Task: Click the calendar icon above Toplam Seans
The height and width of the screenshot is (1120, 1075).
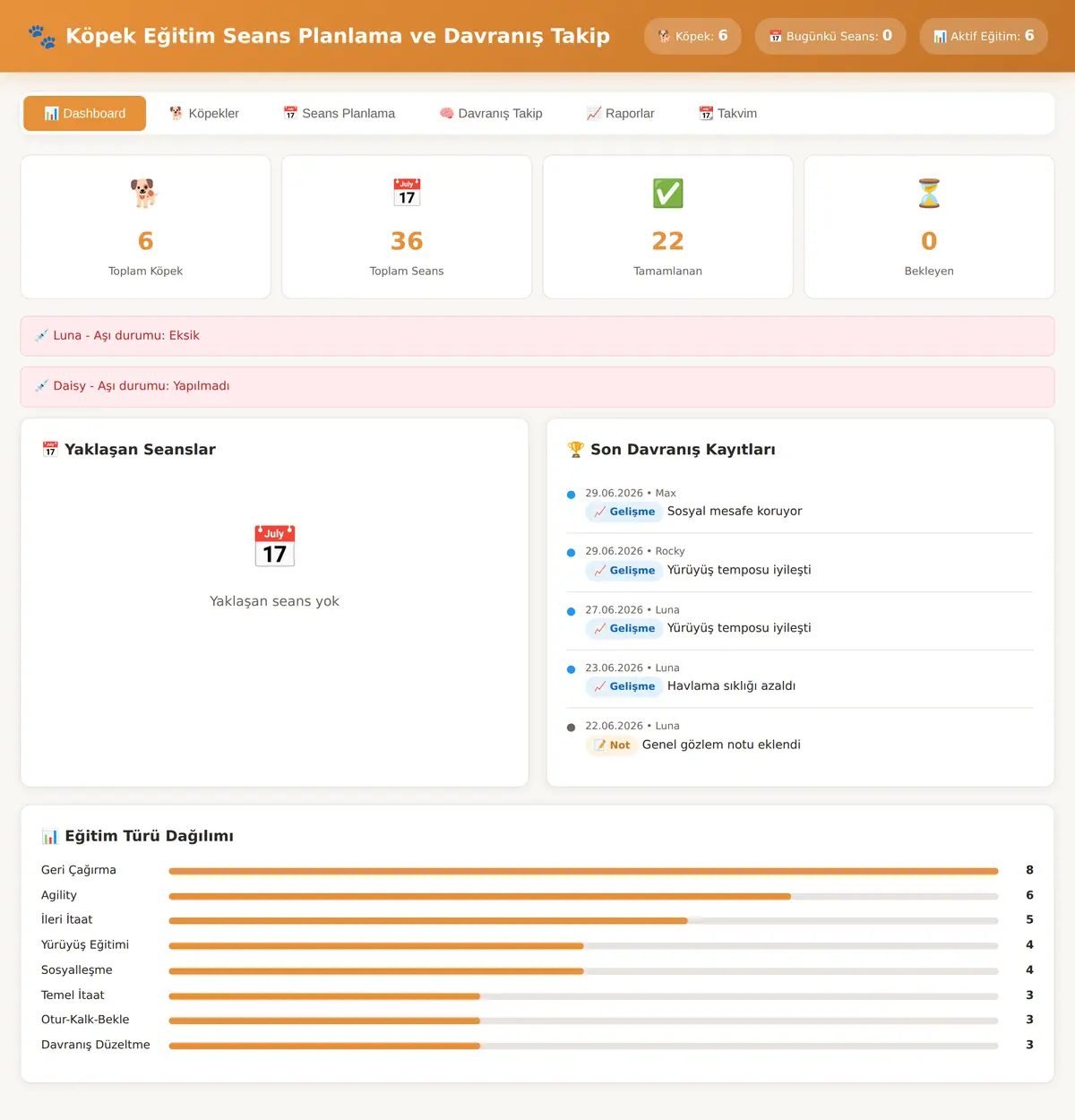Action: tap(407, 193)
